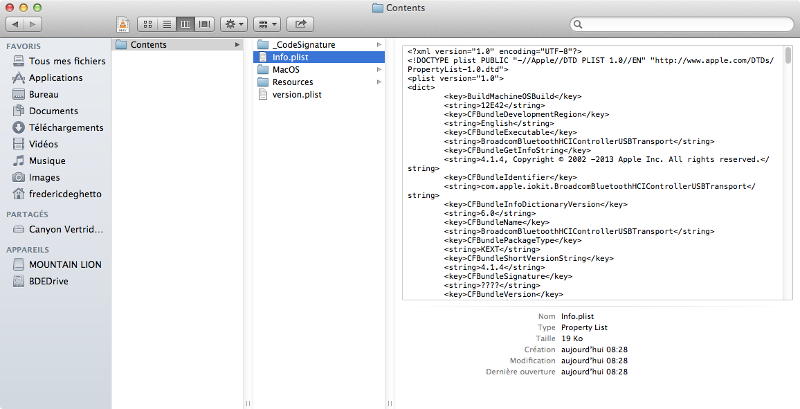Click the Contents title bar folder icon
The width and height of the screenshot is (800, 409).
[378, 8]
